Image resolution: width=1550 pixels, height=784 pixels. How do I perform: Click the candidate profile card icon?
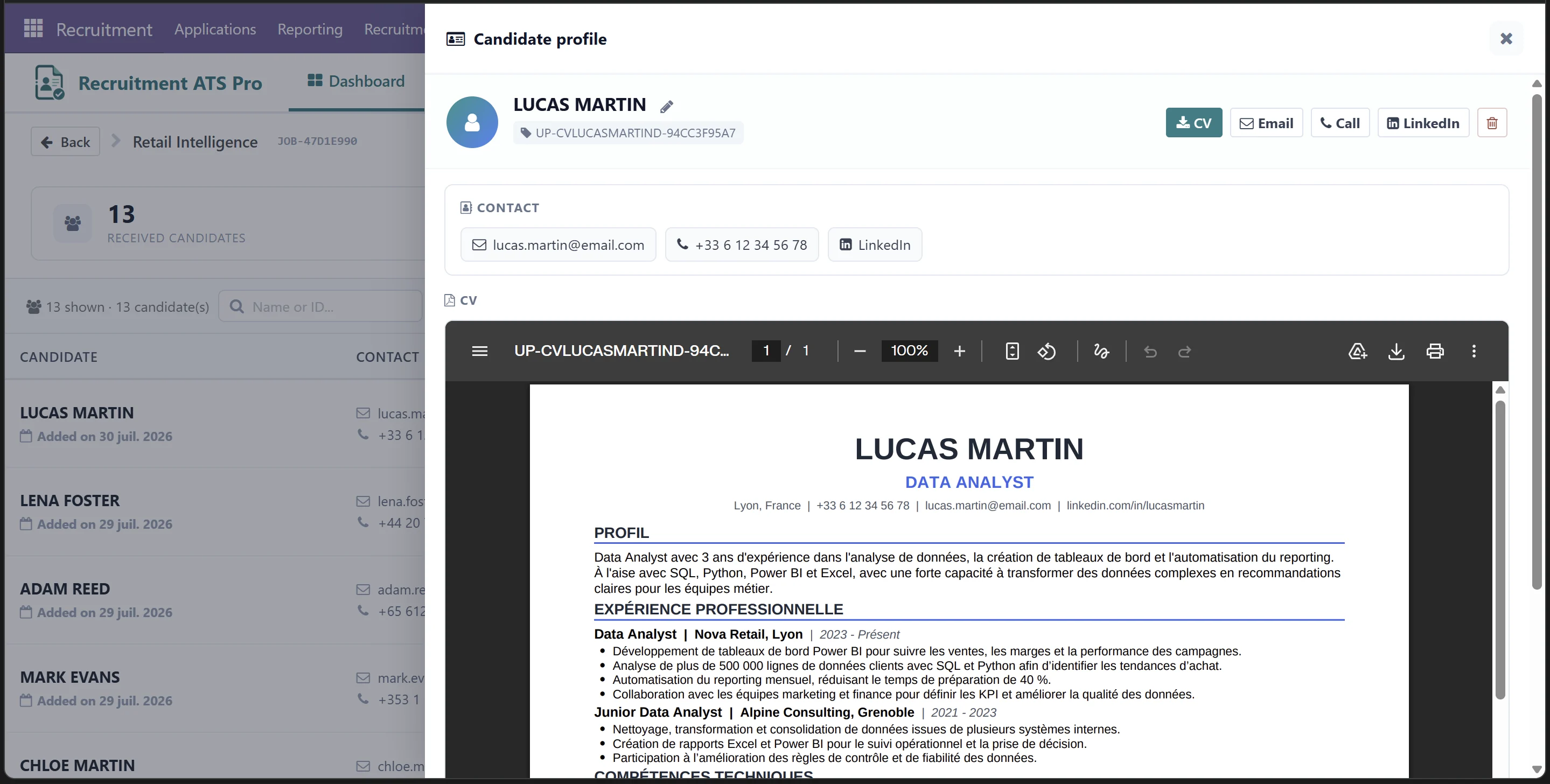tap(455, 39)
